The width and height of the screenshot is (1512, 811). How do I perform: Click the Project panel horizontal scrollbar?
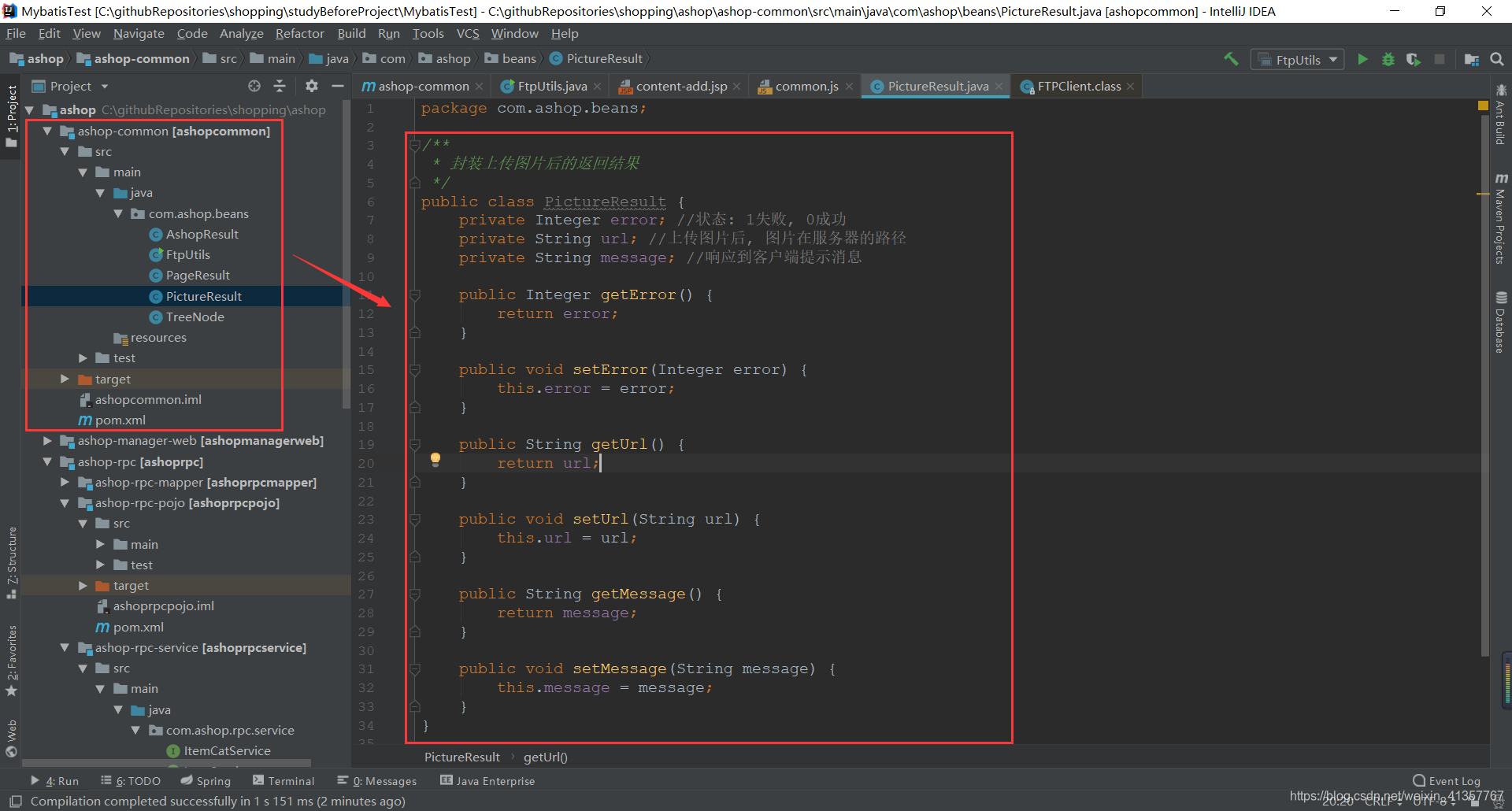[166, 763]
